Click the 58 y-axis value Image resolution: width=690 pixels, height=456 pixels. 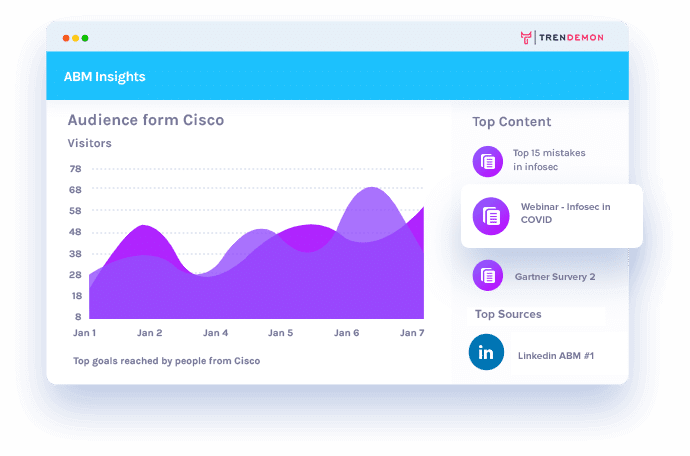(75, 211)
